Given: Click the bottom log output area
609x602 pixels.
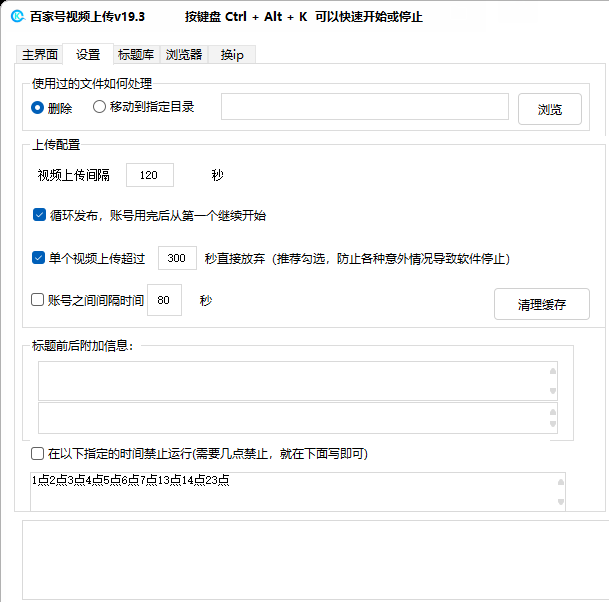Looking at the screenshot, I should [315, 560].
